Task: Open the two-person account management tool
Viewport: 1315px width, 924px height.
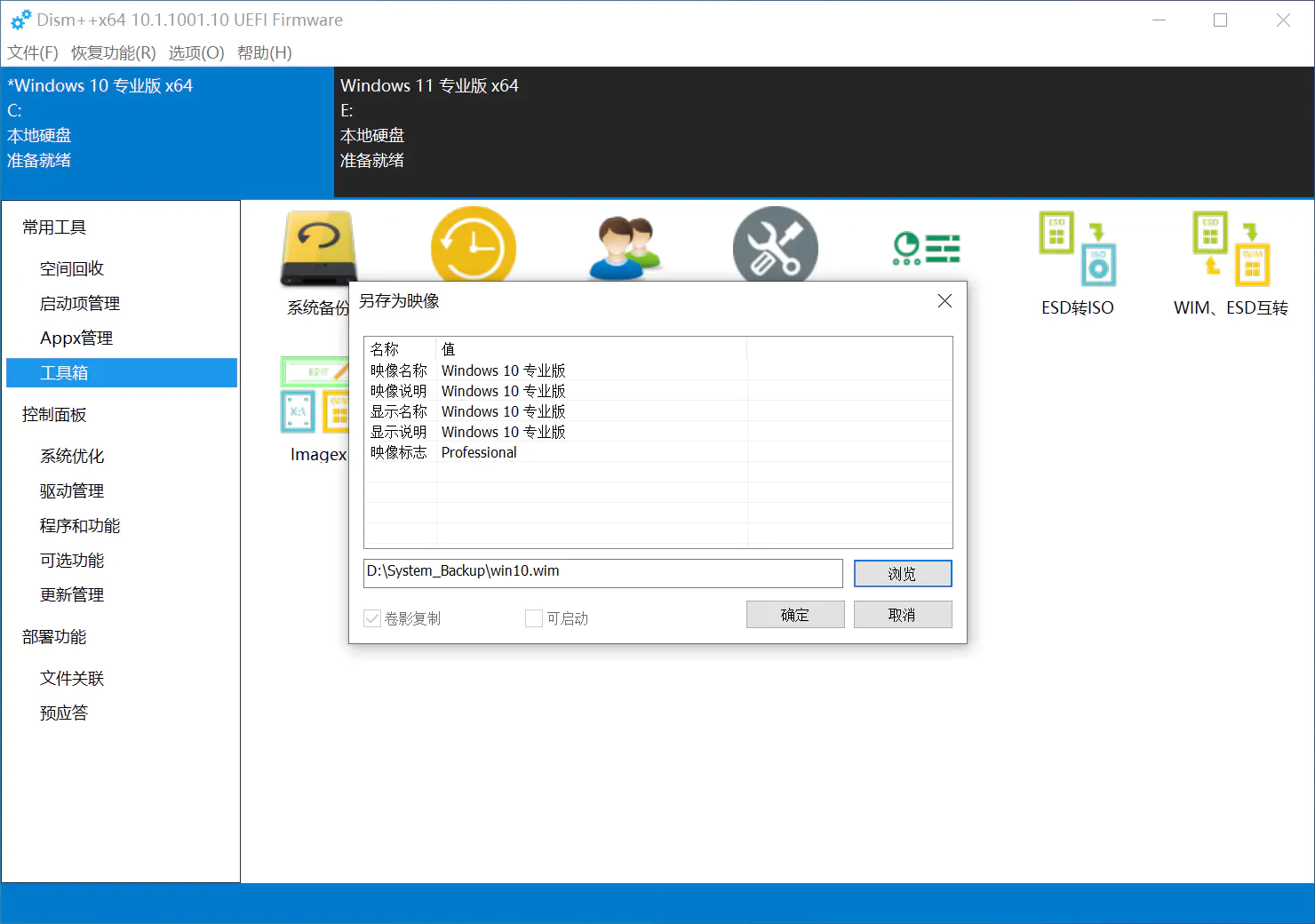Action: pyautogui.click(x=626, y=248)
